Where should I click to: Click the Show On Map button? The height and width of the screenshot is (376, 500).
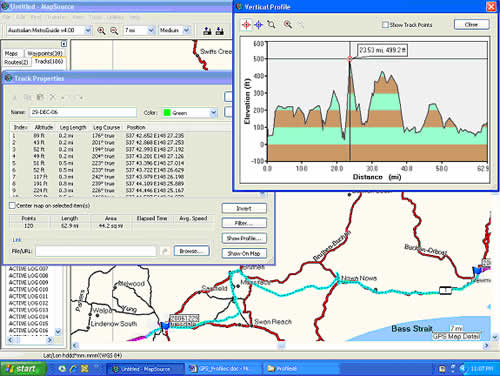click(244, 253)
